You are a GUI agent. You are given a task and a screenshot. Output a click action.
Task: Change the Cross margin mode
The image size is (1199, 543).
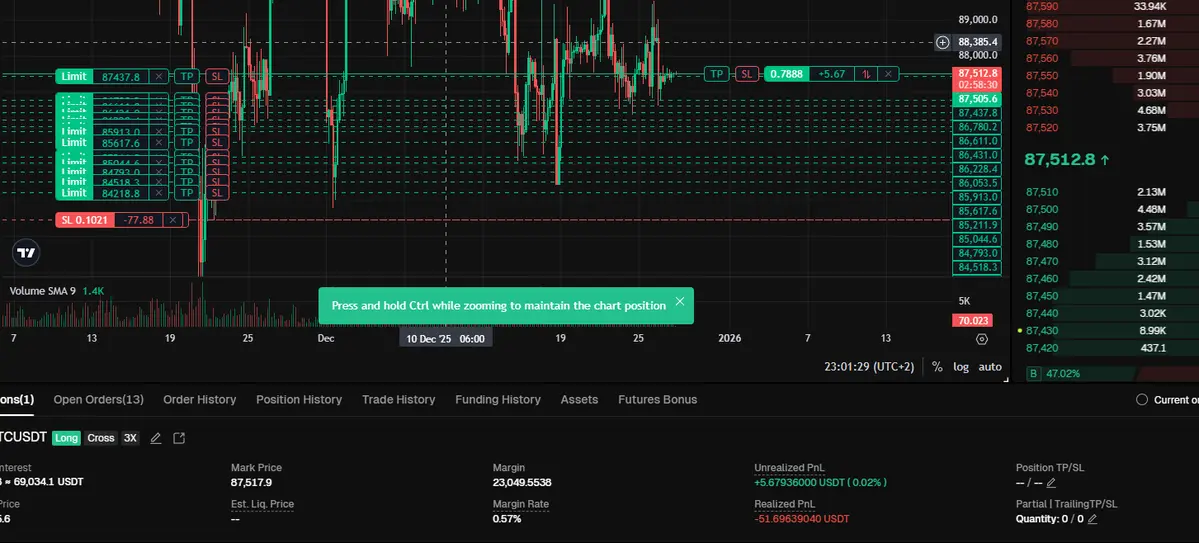(101, 438)
